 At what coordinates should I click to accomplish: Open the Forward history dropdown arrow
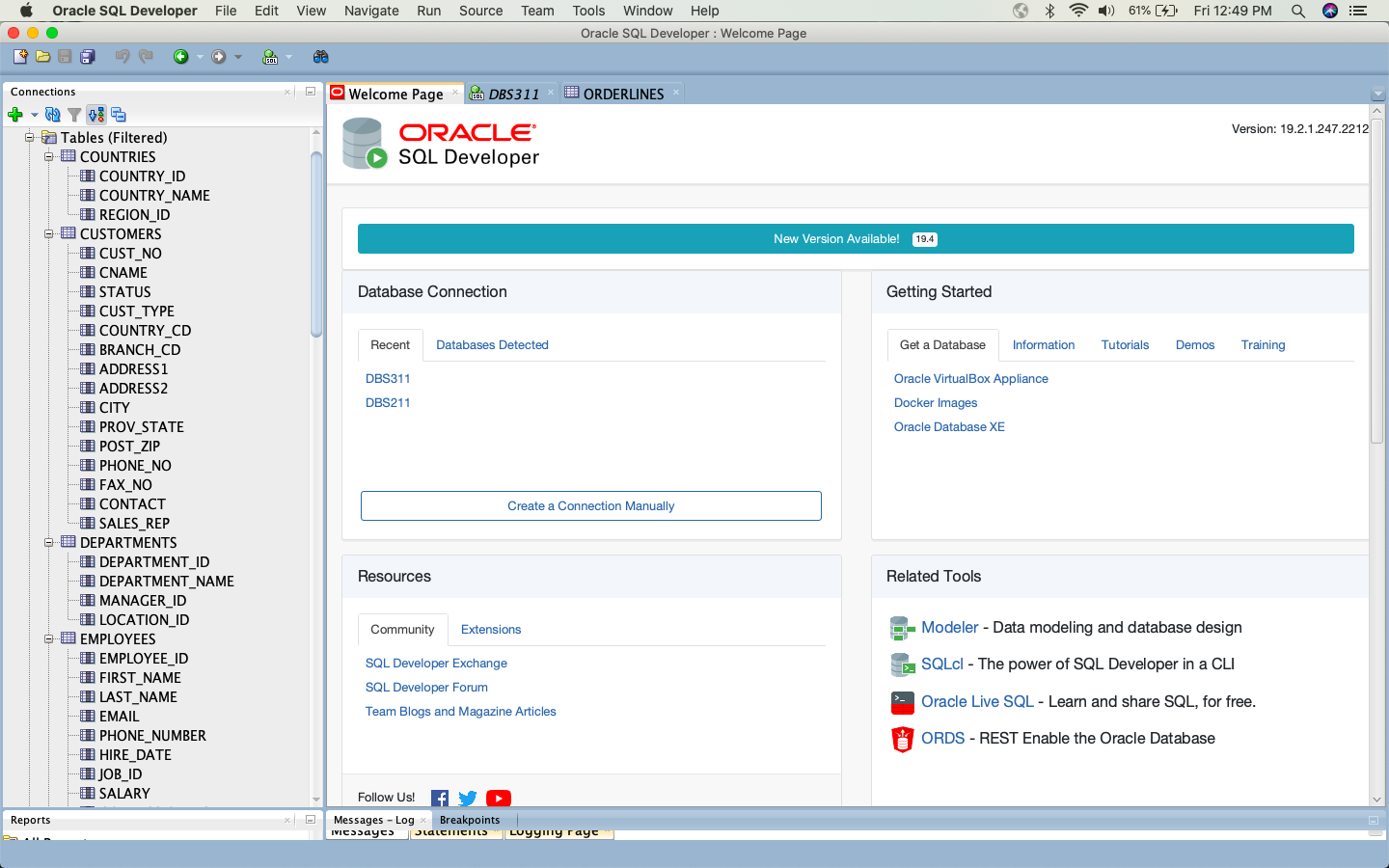(x=238, y=57)
